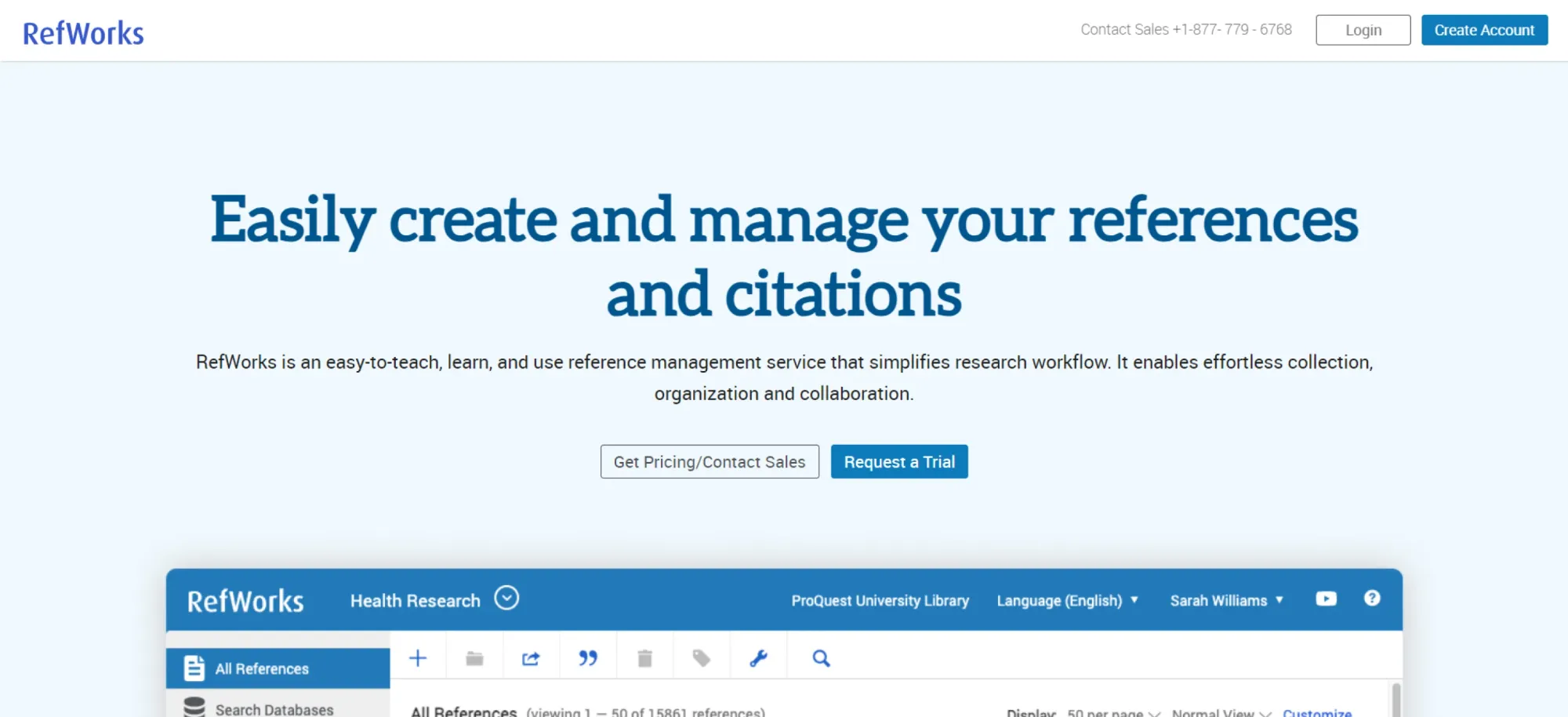Click Get Pricing/Contact Sales button

(x=710, y=462)
